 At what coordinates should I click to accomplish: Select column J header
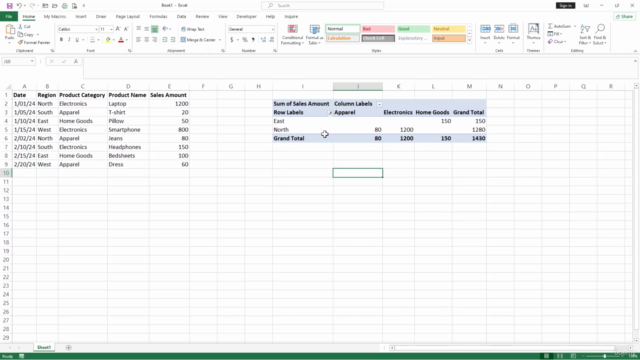pyautogui.click(x=358, y=86)
